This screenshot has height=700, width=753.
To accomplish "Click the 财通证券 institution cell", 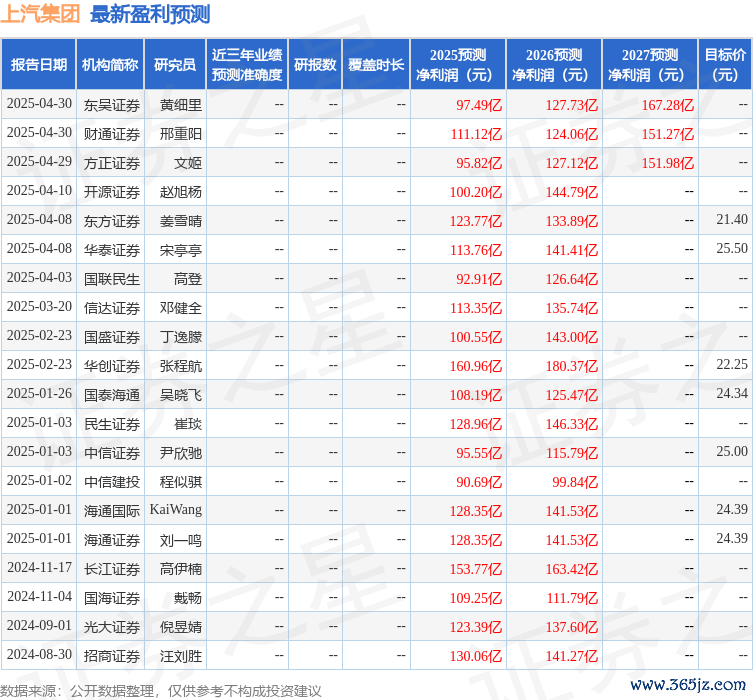I will [111, 134].
